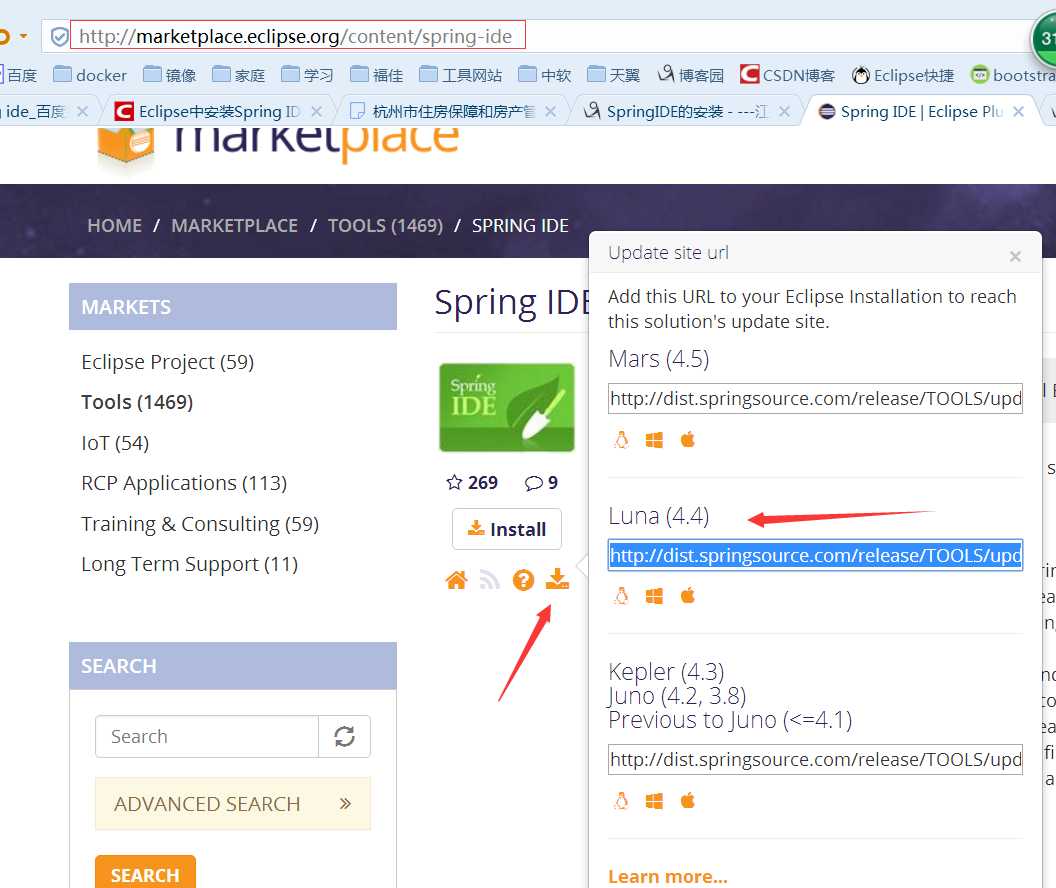The image size is (1056, 888).
Task: Click the search refresh icon button
Action: [x=345, y=737]
